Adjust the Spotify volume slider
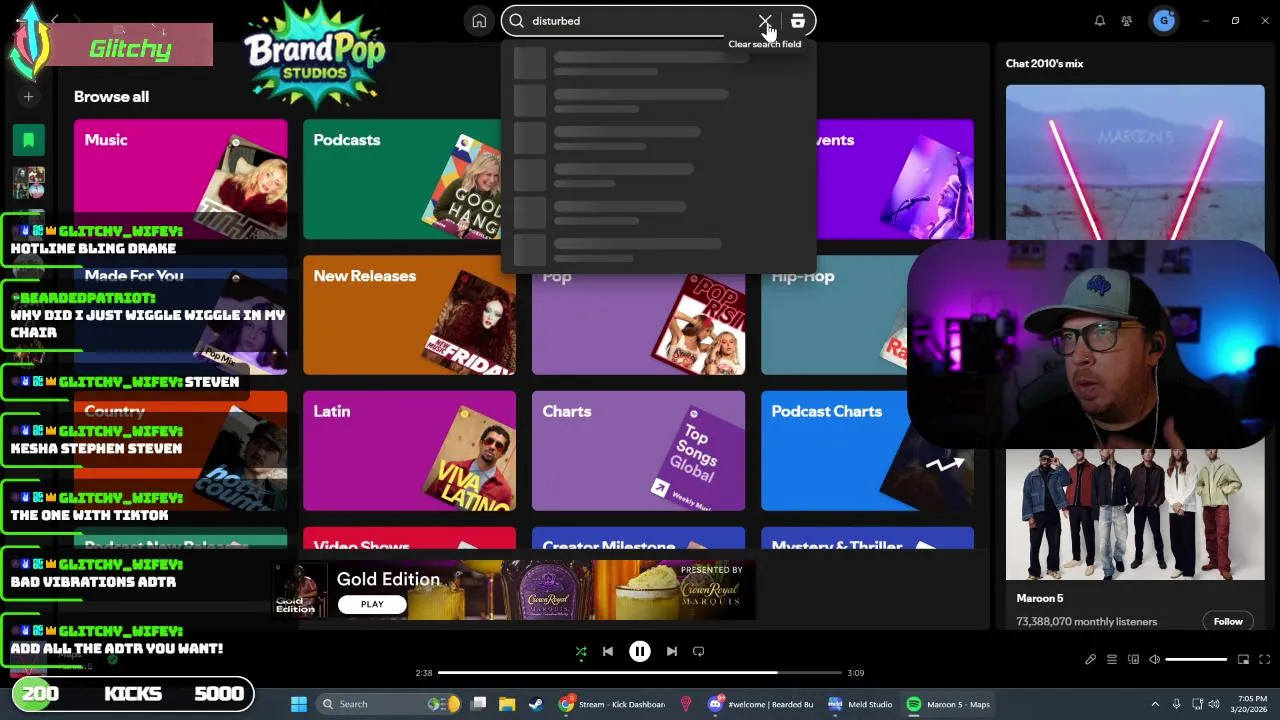Image resolution: width=1280 pixels, height=720 pixels. coord(1196,660)
